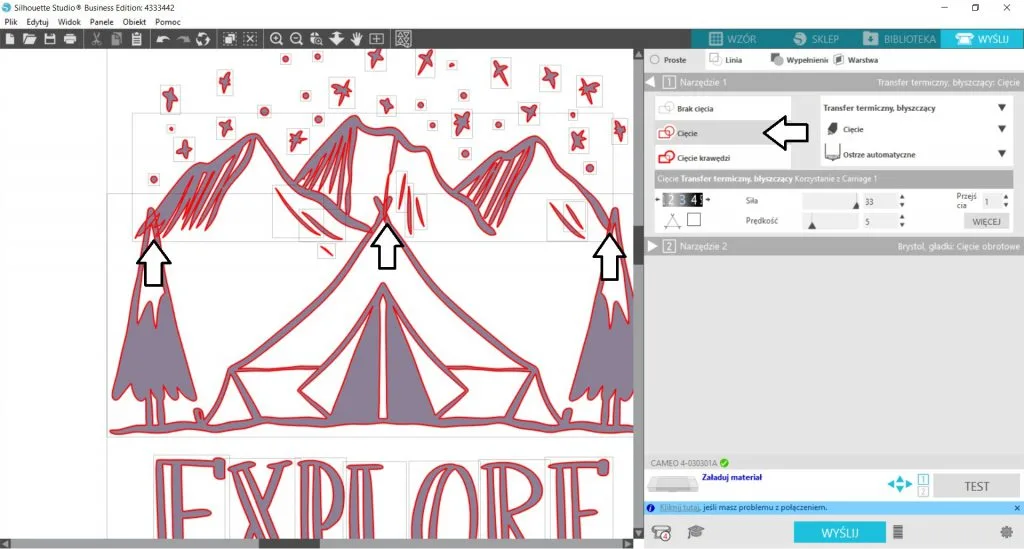Click the circular refresh arrows icon
This screenshot has width=1024, height=549.
[x=203, y=39]
